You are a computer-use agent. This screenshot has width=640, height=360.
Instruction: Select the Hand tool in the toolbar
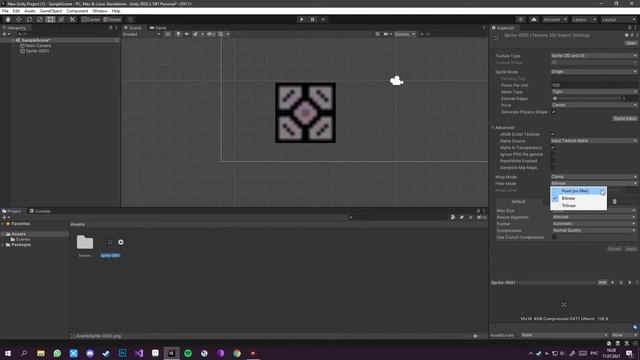tap(8, 19)
